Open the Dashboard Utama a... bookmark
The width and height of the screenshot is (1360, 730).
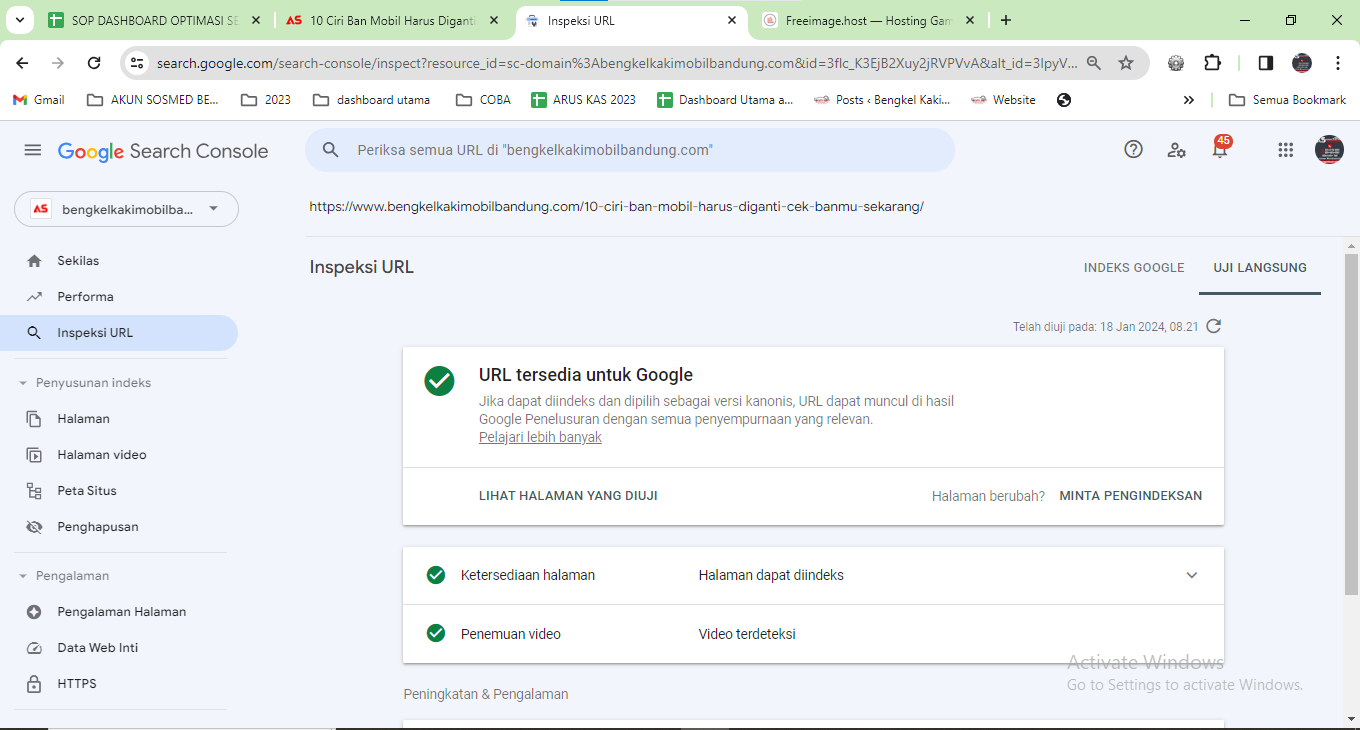pos(726,100)
